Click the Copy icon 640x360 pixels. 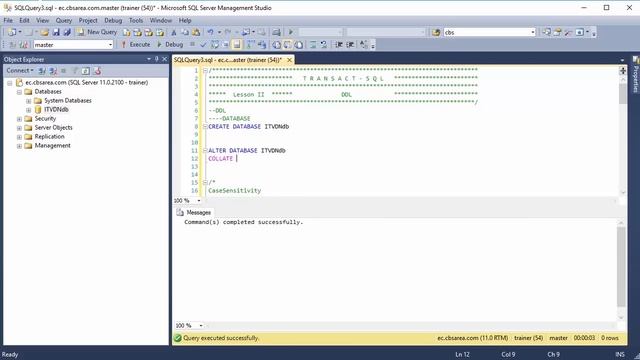pyautogui.click(x=185, y=32)
